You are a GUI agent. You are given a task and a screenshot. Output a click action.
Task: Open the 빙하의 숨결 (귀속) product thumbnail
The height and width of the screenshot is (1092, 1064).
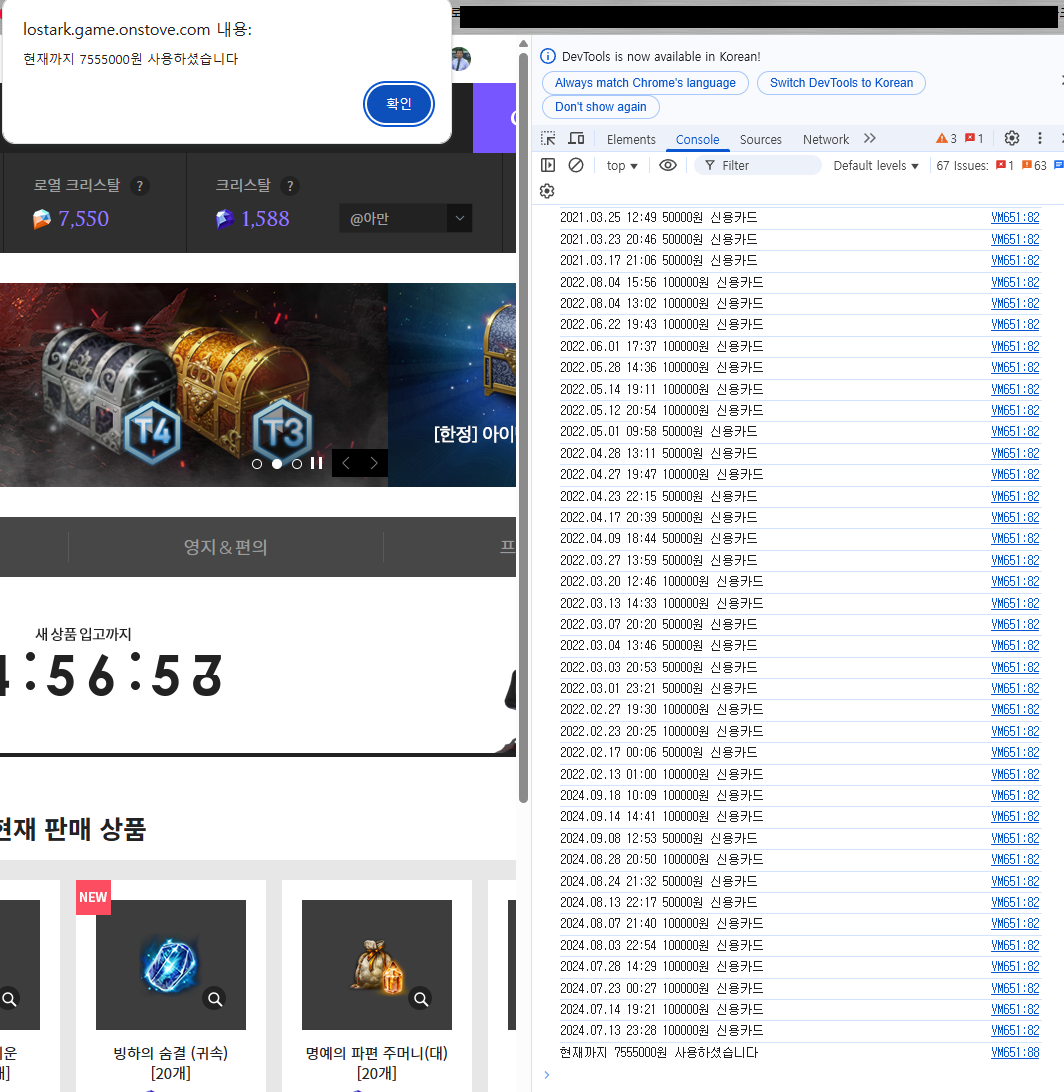[x=171, y=965]
